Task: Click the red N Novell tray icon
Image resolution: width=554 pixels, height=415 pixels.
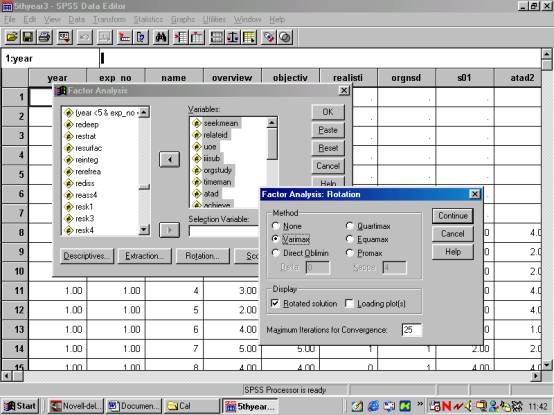Action: point(447,406)
